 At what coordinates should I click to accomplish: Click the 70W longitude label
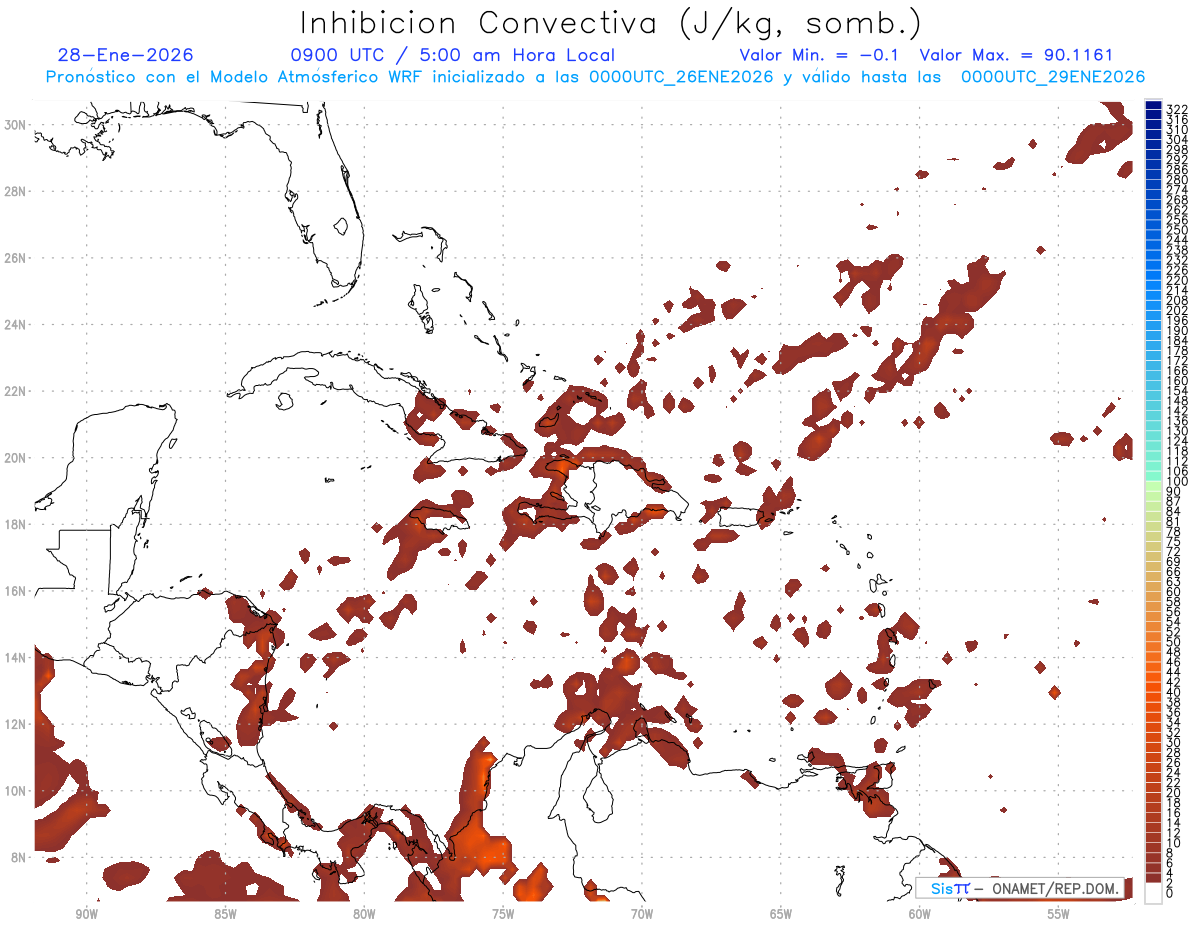point(642,914)
